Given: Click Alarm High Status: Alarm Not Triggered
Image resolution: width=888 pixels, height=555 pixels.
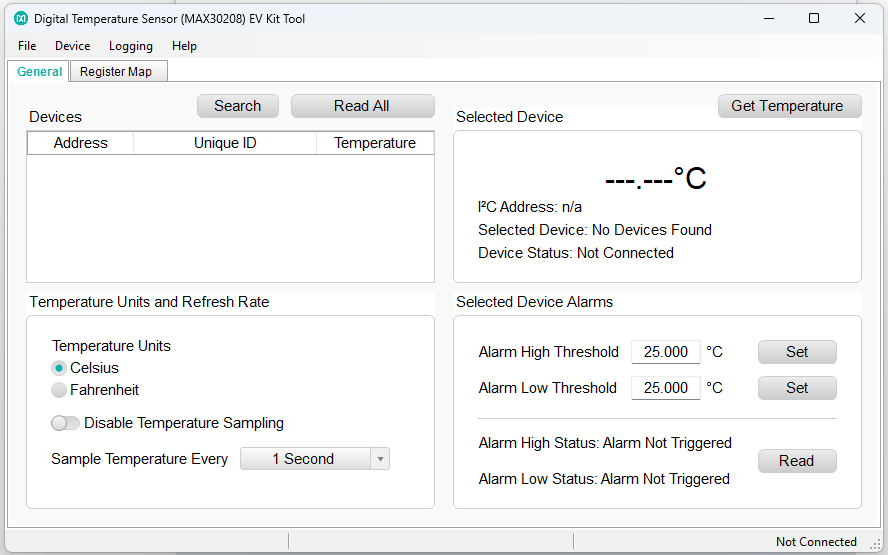Looking at the screenshot, I should click(x=605, y=443).
